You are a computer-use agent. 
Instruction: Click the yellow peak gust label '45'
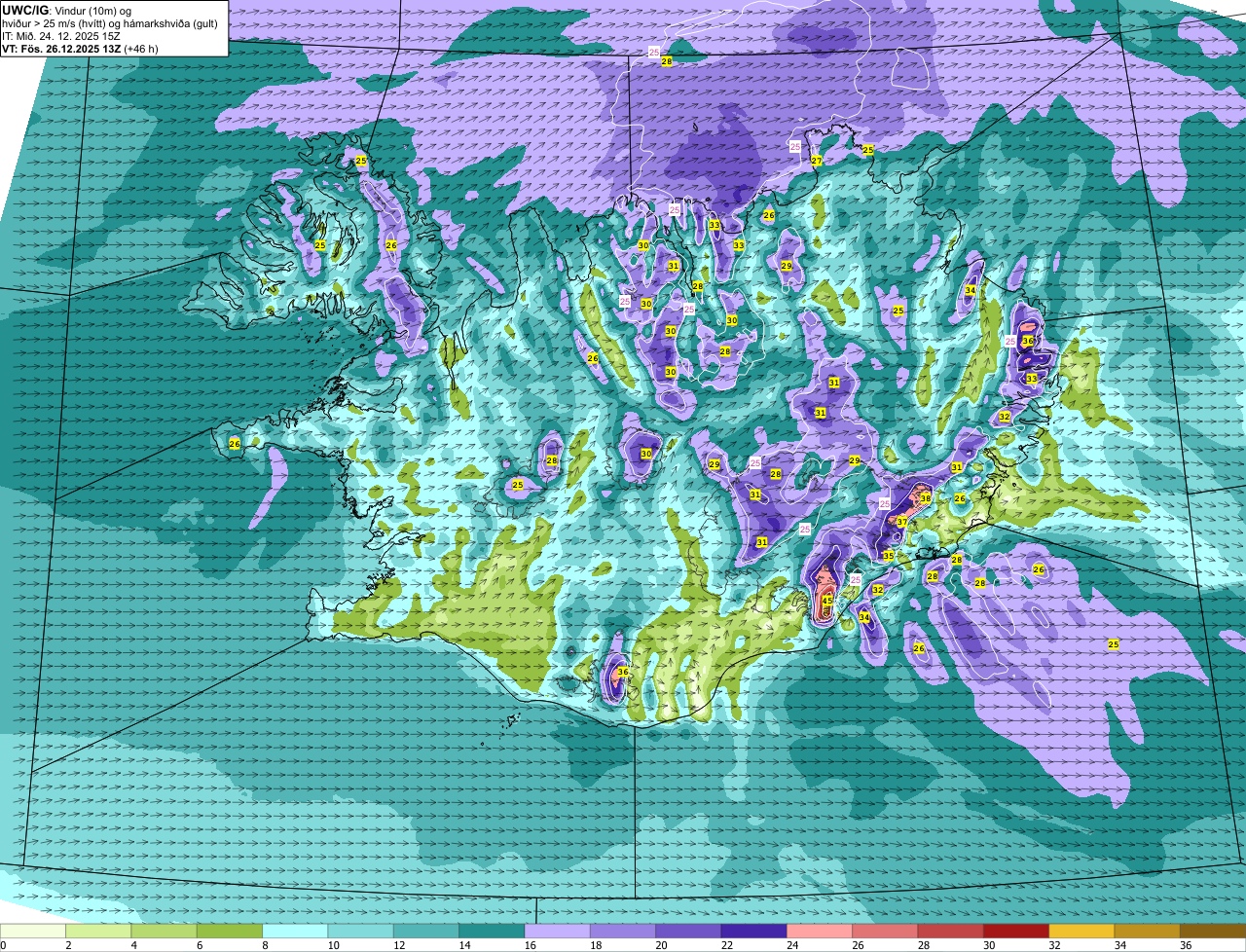click(827, 602)
